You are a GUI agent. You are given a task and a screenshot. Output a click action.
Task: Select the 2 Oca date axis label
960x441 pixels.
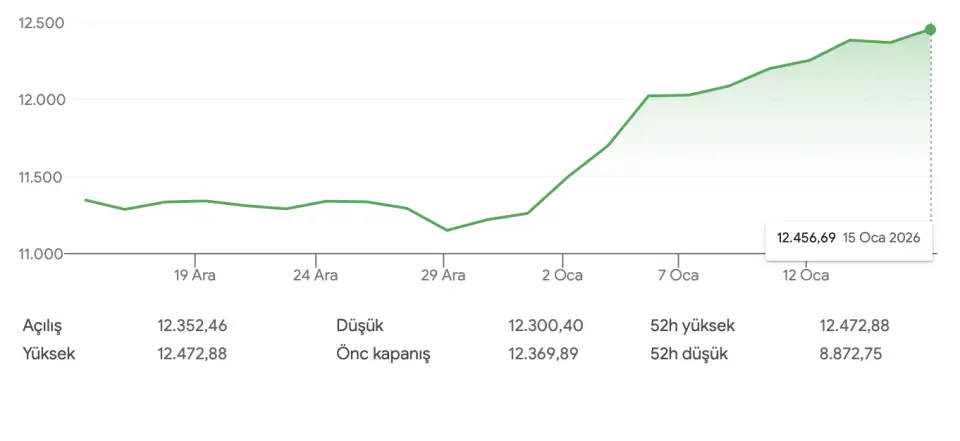[562, 275]
